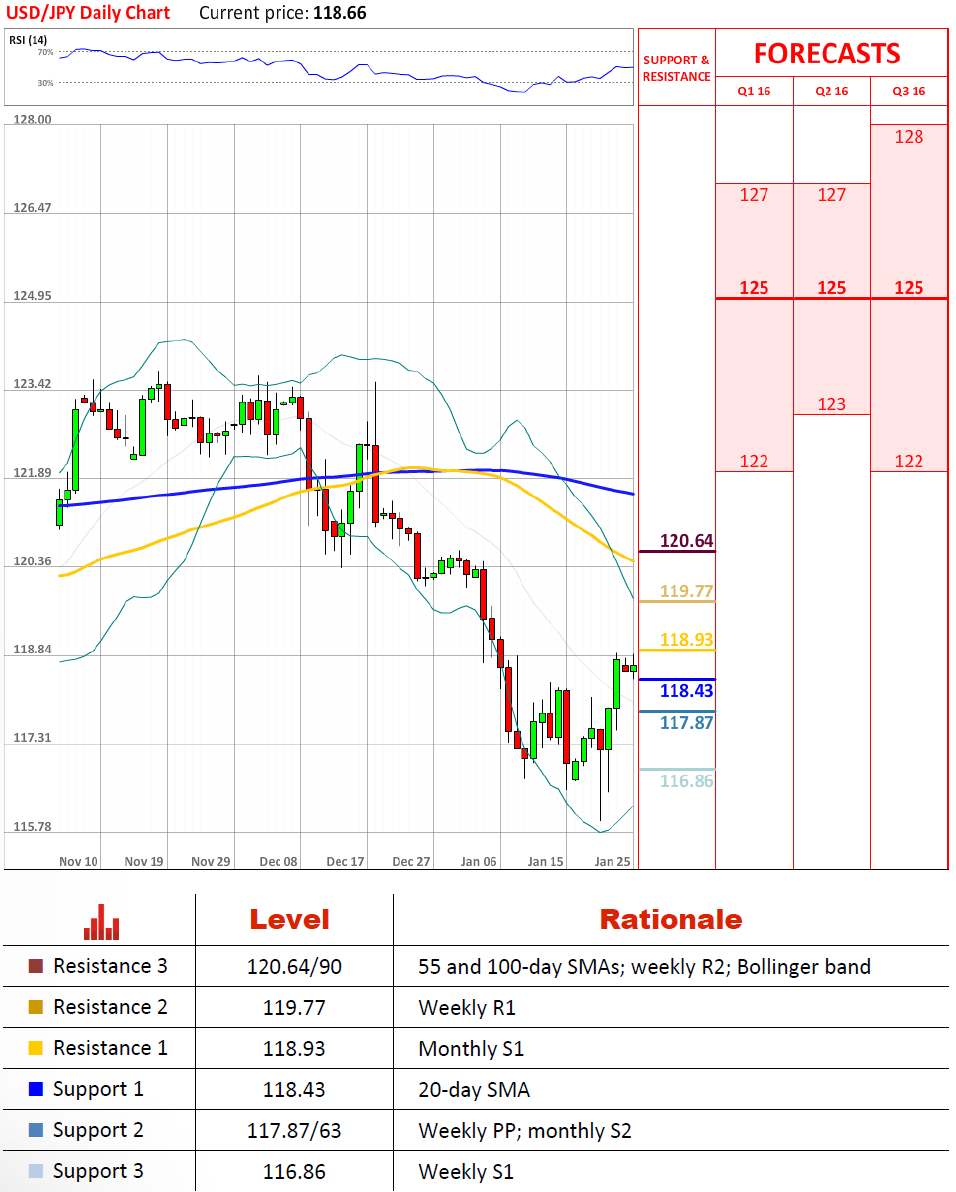956x1192 pixels.
Task: Click the 123 forecast value under Q2 16
Action: coord(831,404)
